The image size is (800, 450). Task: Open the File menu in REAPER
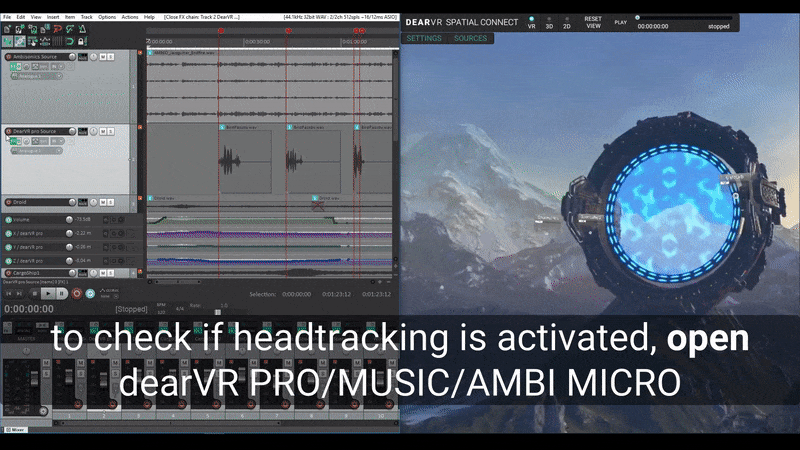(7, 17)
